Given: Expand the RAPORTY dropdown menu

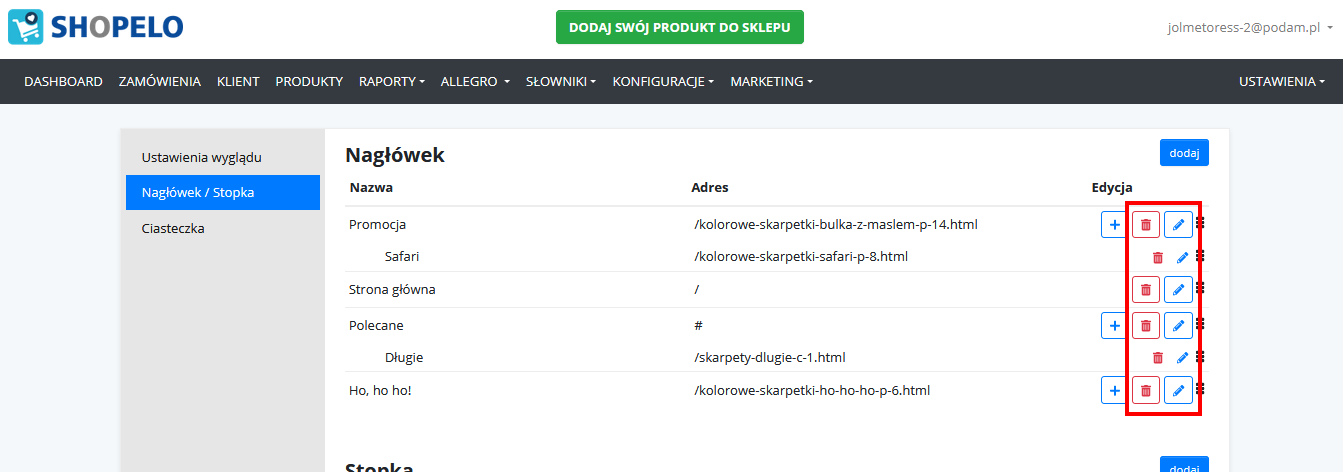Looking at the screenshot, I should tap(392, 82).
